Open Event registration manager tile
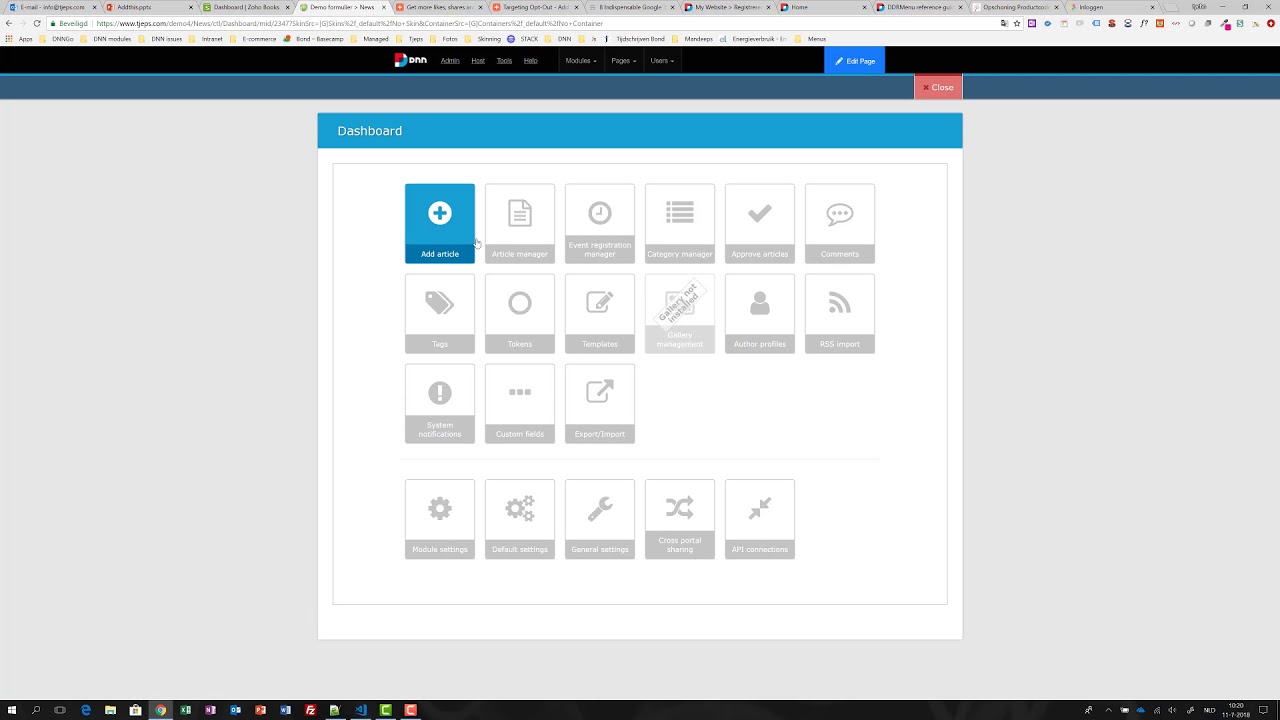1280x720 pixels. [600, 224]
